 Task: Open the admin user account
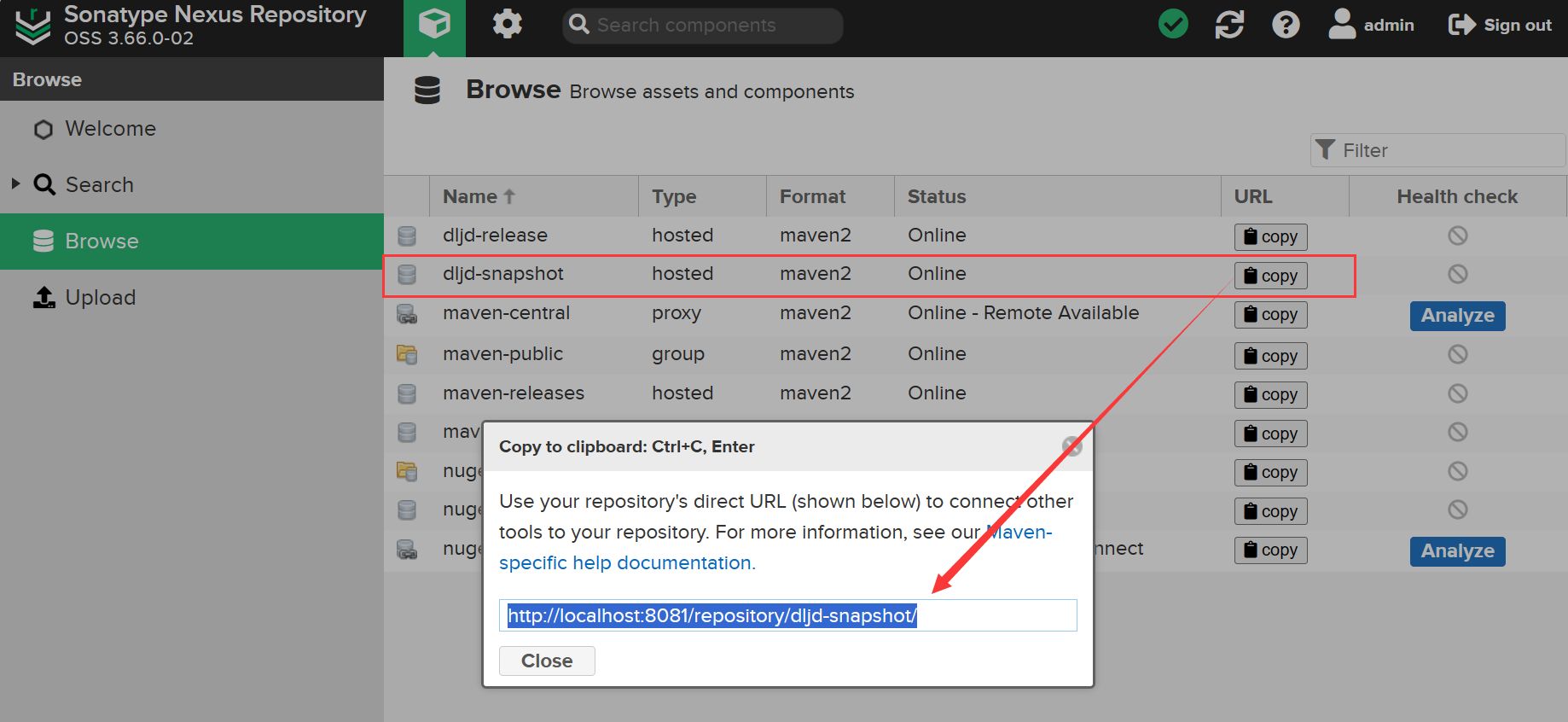(1371, 25)
